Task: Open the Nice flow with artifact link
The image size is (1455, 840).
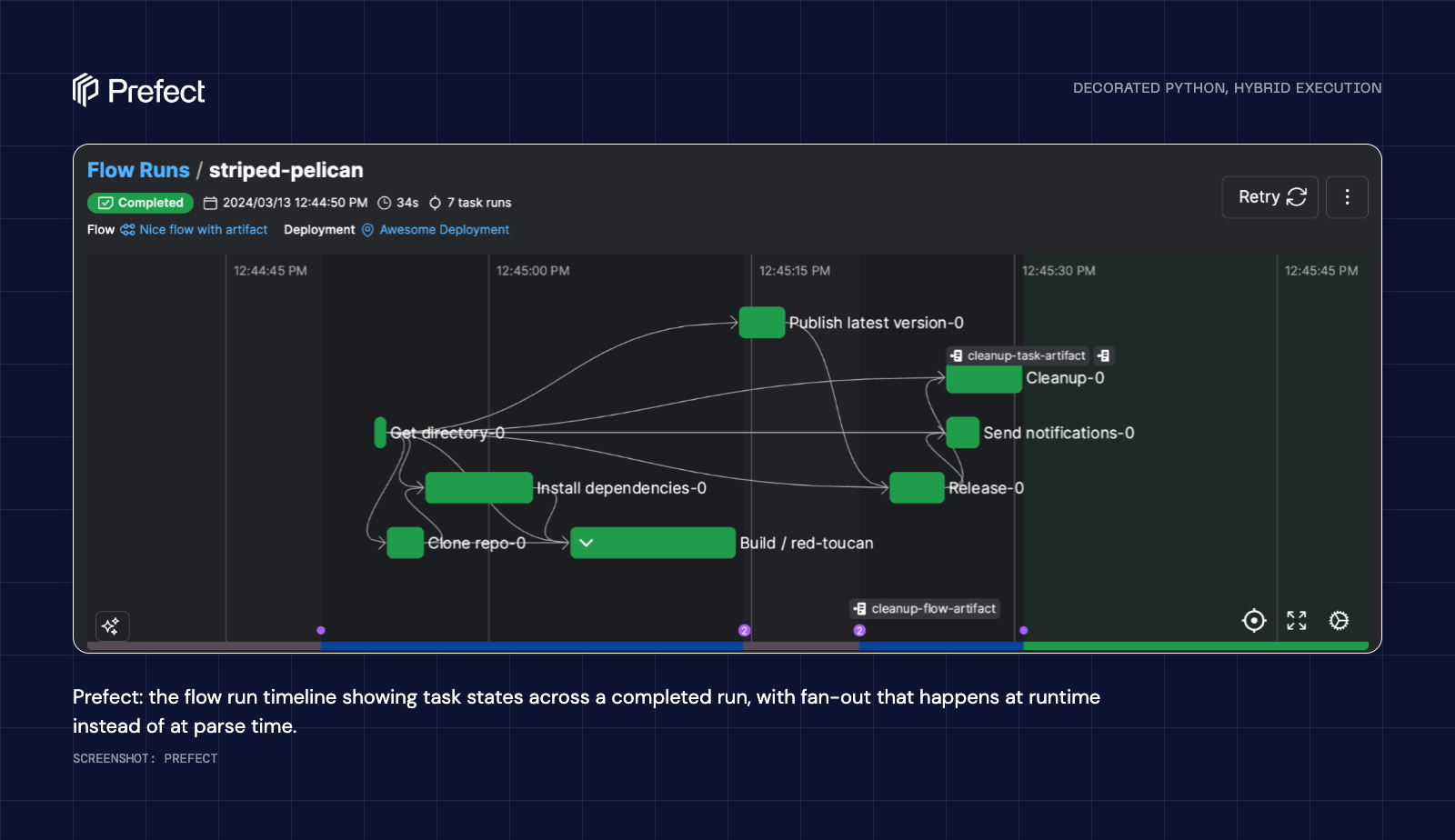Action: pos(204,230)
